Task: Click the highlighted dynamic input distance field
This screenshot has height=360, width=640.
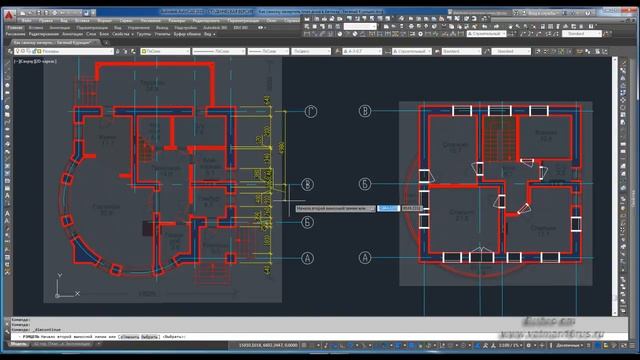Action: coord(388,208)
